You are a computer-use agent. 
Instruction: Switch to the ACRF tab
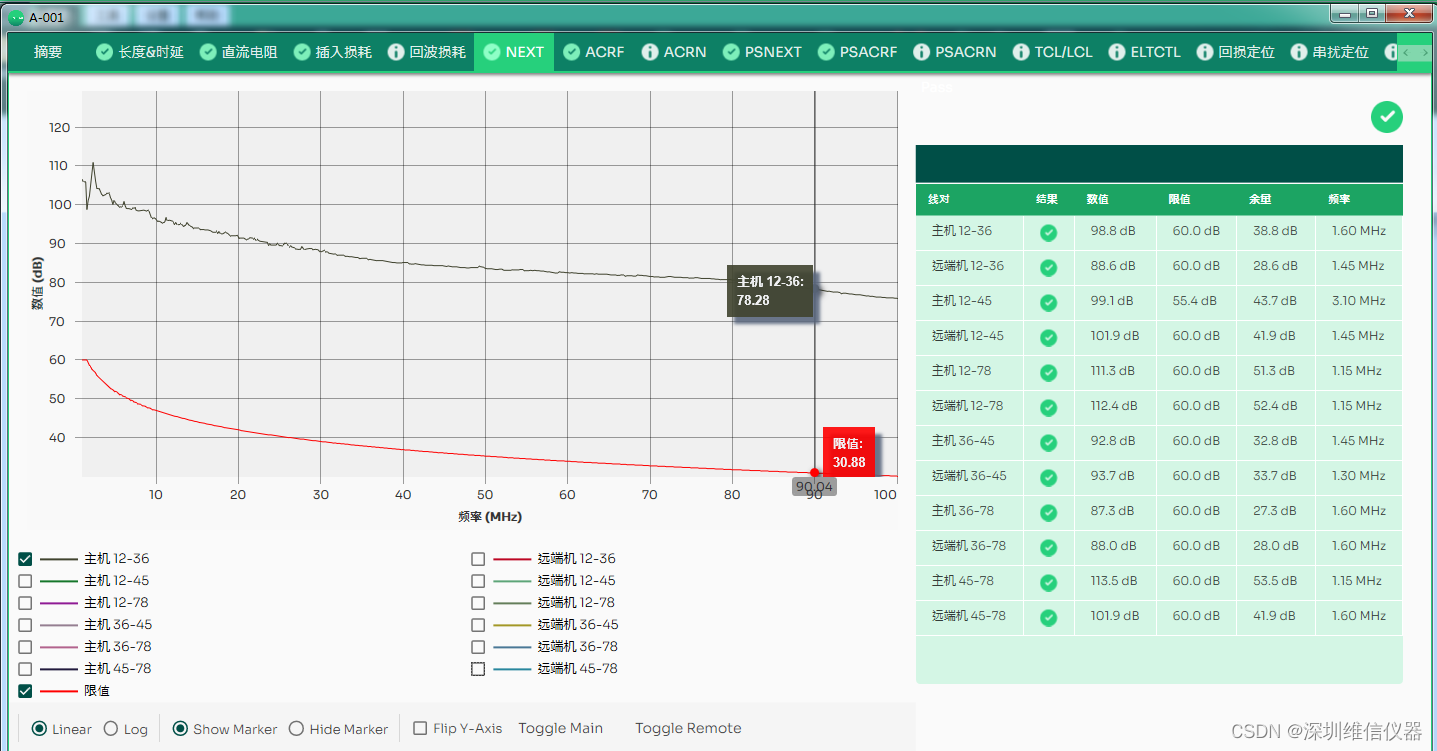coord(593,52)
